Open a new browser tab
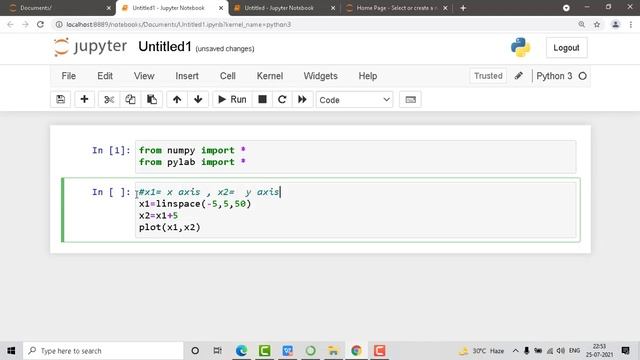The width and height of the screenshot is (640, 360). pyautogui.click(x=463, y=8)
